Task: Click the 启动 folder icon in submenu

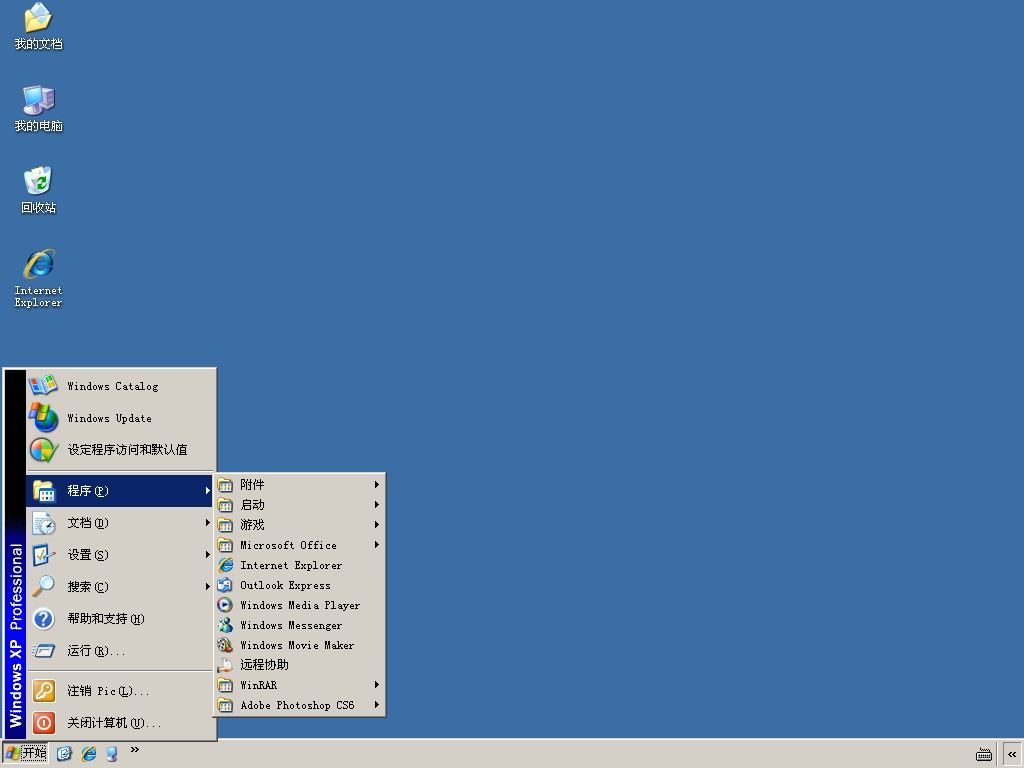Action: tap(225, 505)
